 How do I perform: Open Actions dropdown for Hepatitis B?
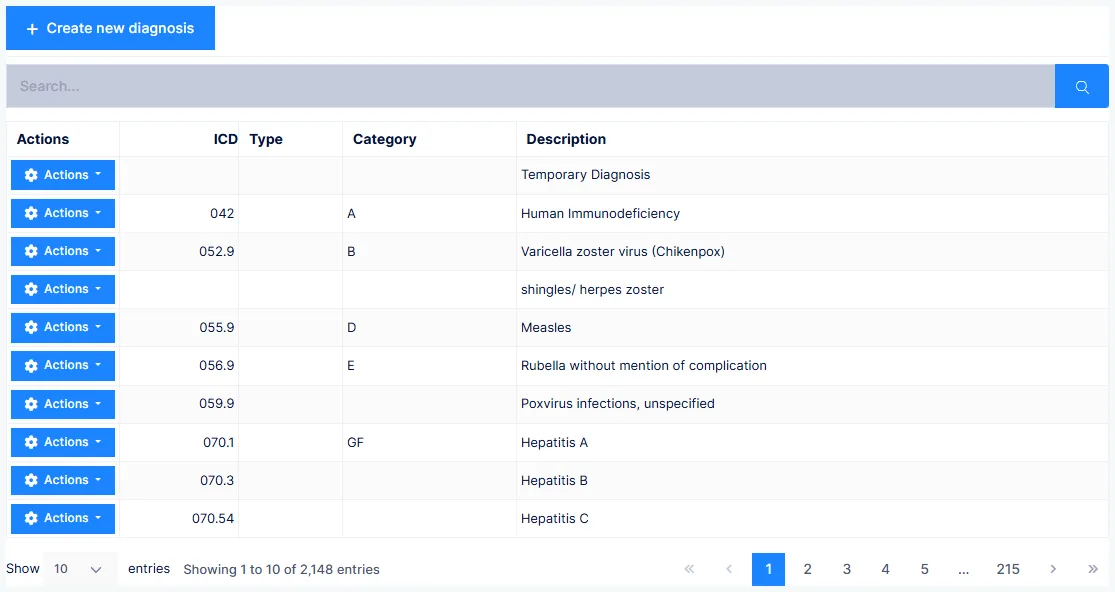(x=63, y=480)
